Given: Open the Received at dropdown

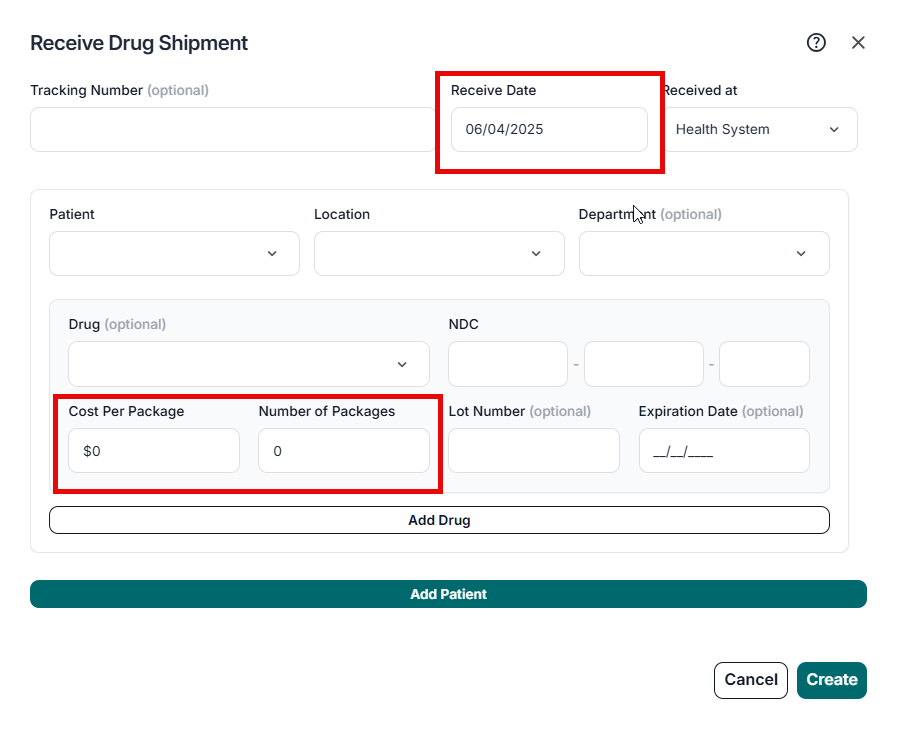Looking at the screenshot, I should coord(759,129).
